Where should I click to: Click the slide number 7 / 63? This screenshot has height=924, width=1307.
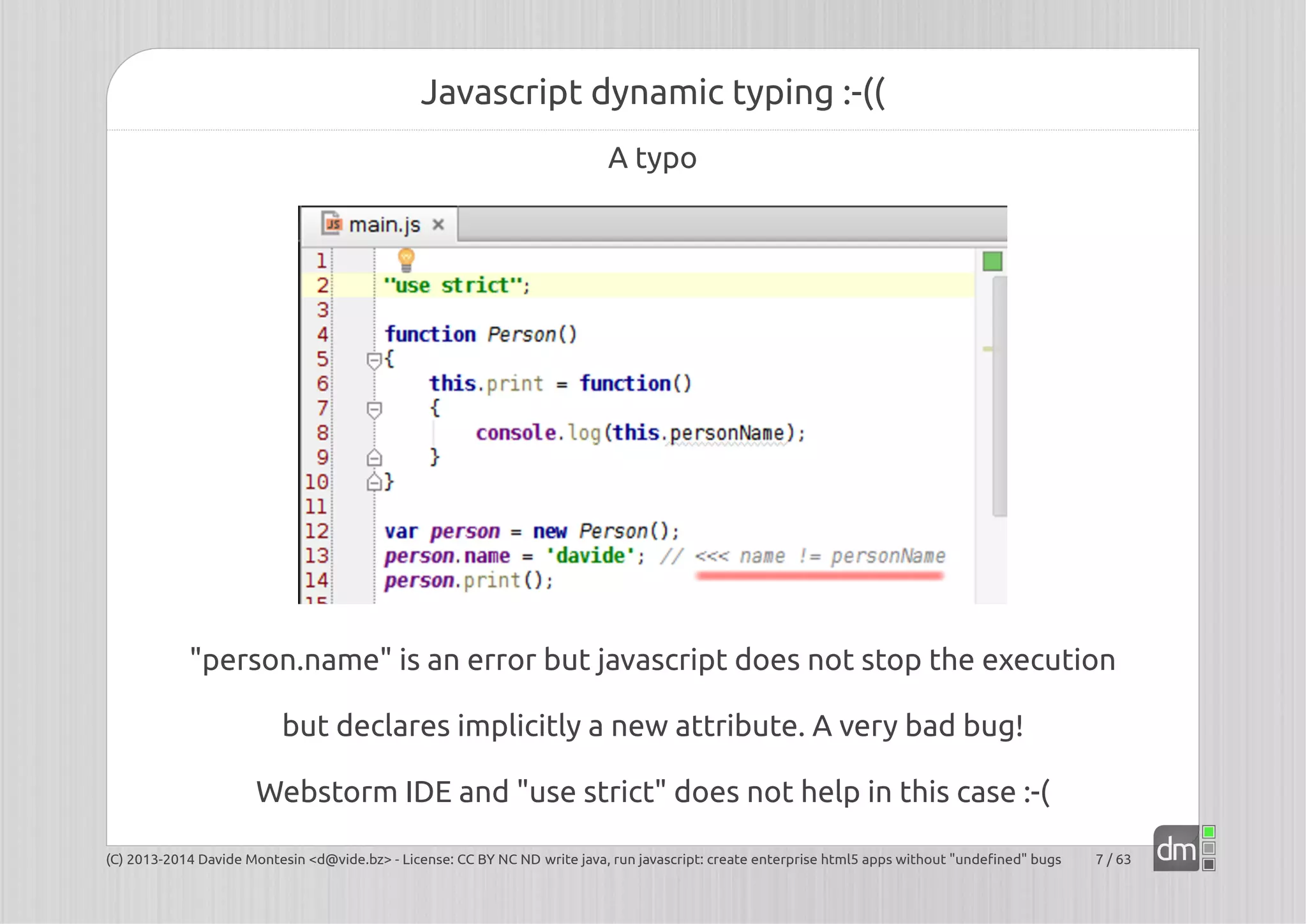coord(1113,860)
